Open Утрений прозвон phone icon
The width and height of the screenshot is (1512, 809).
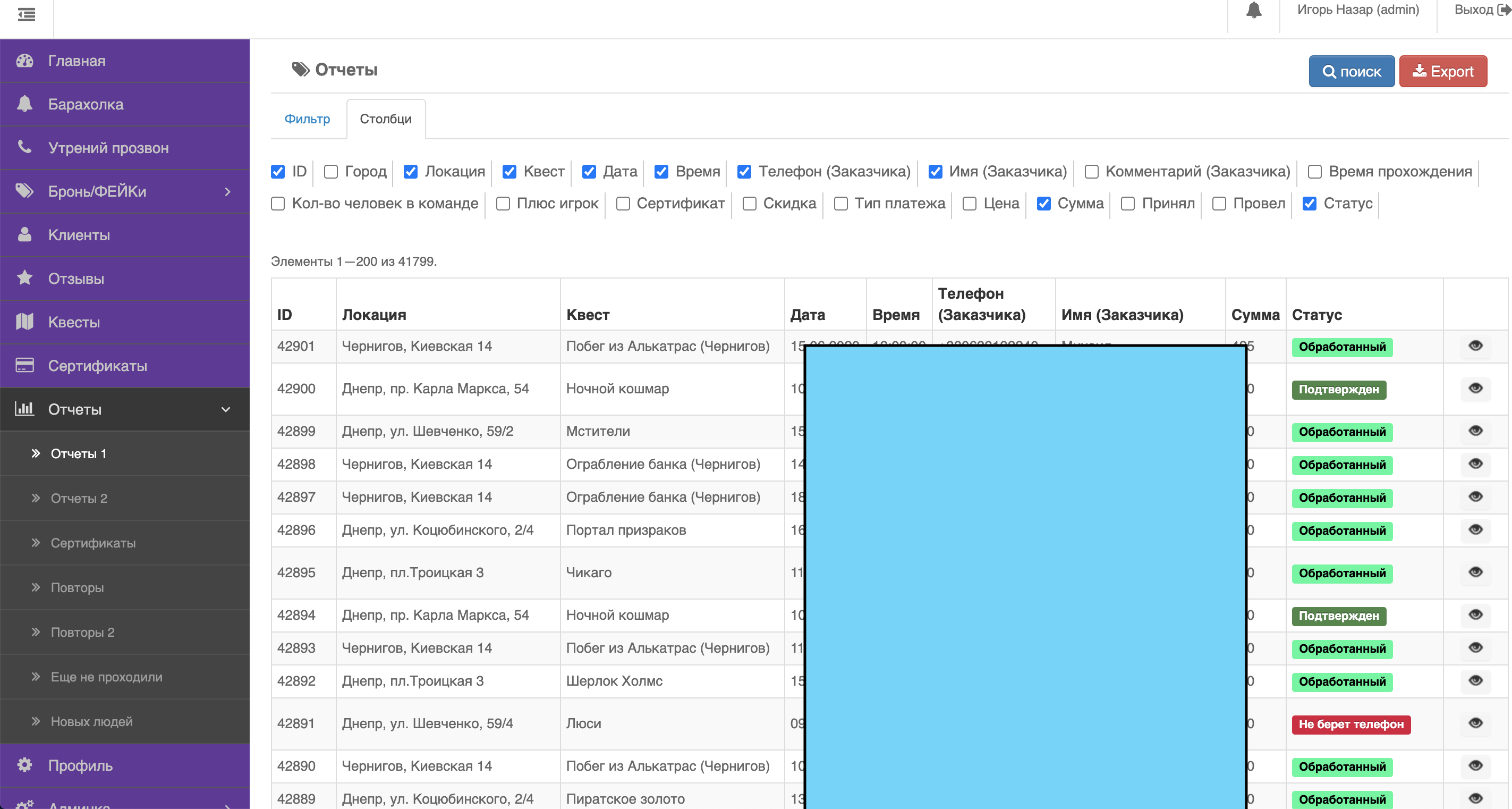point(24,147)
